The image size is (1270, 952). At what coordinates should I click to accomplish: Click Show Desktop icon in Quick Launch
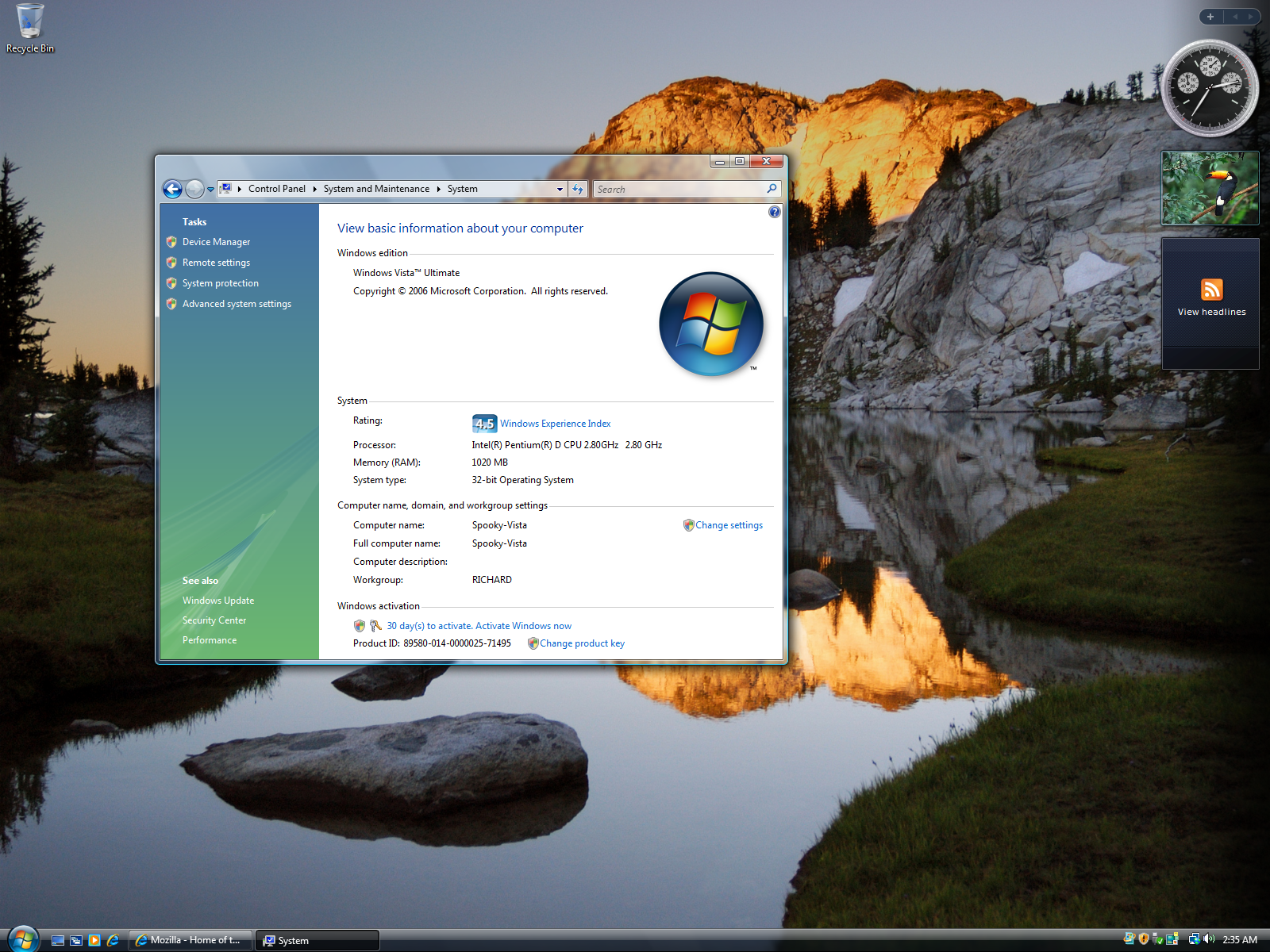point(58,940)
